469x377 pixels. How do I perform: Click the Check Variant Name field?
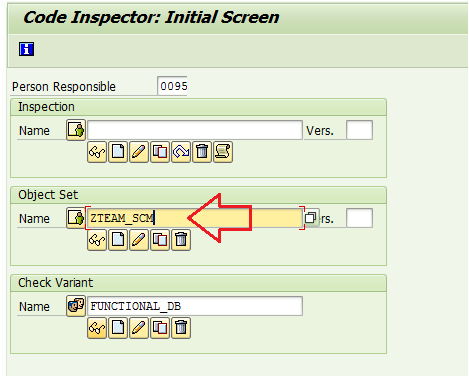(x=195, y=306)
